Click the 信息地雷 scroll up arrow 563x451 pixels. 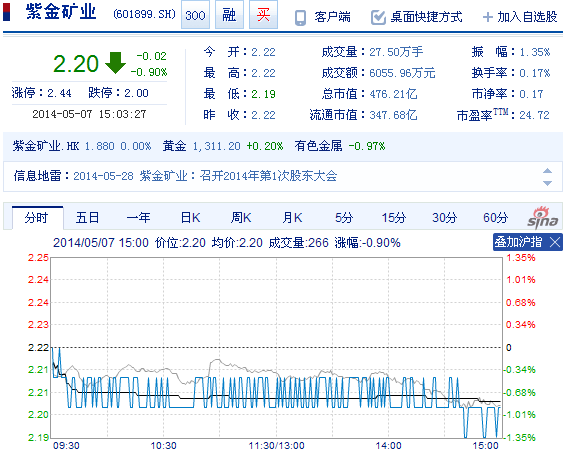click(x=547, y=170)
